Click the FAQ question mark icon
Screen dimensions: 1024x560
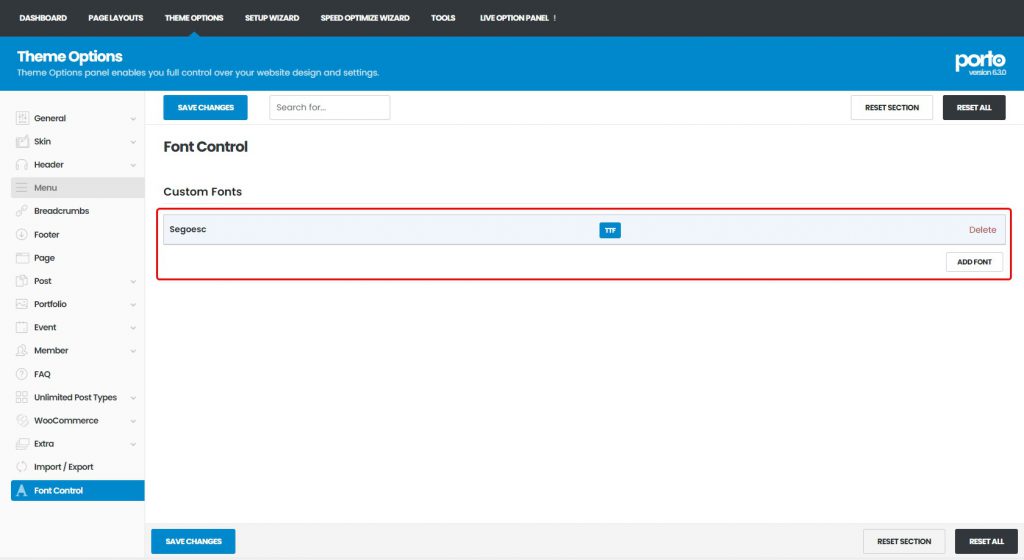(22, 374)
